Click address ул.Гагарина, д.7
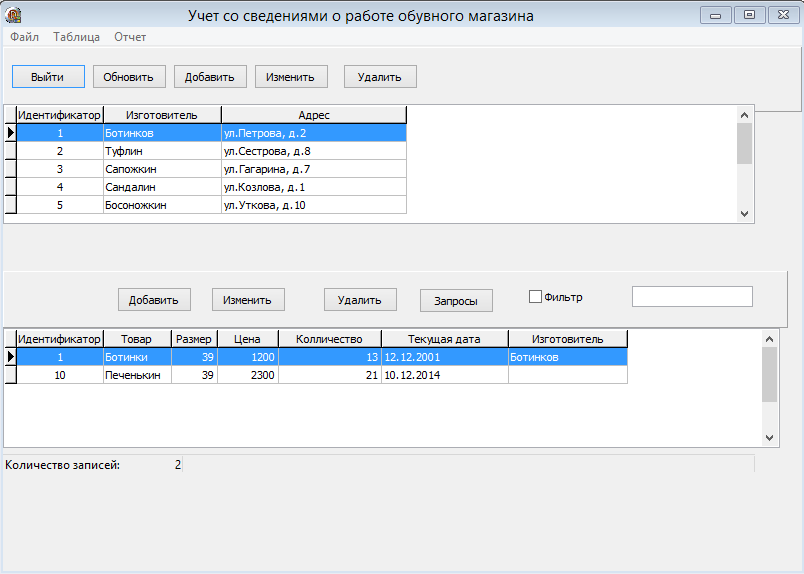Viewport: 804px width, 574px height. [314, 169]
